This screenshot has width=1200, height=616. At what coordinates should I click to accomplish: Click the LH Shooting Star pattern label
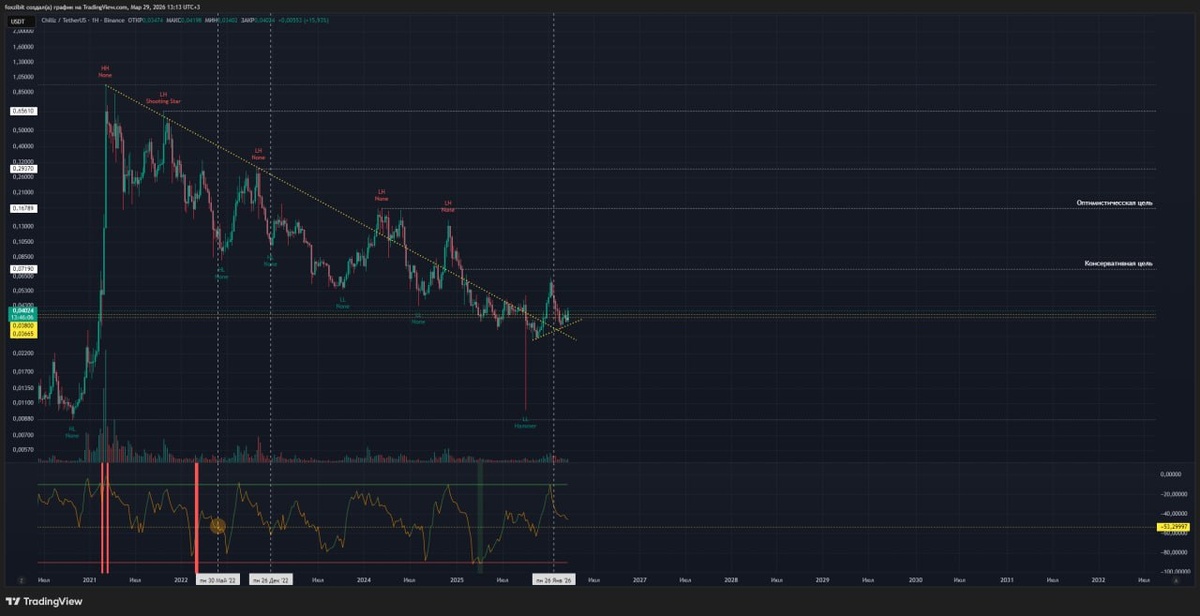pos(163,97)
